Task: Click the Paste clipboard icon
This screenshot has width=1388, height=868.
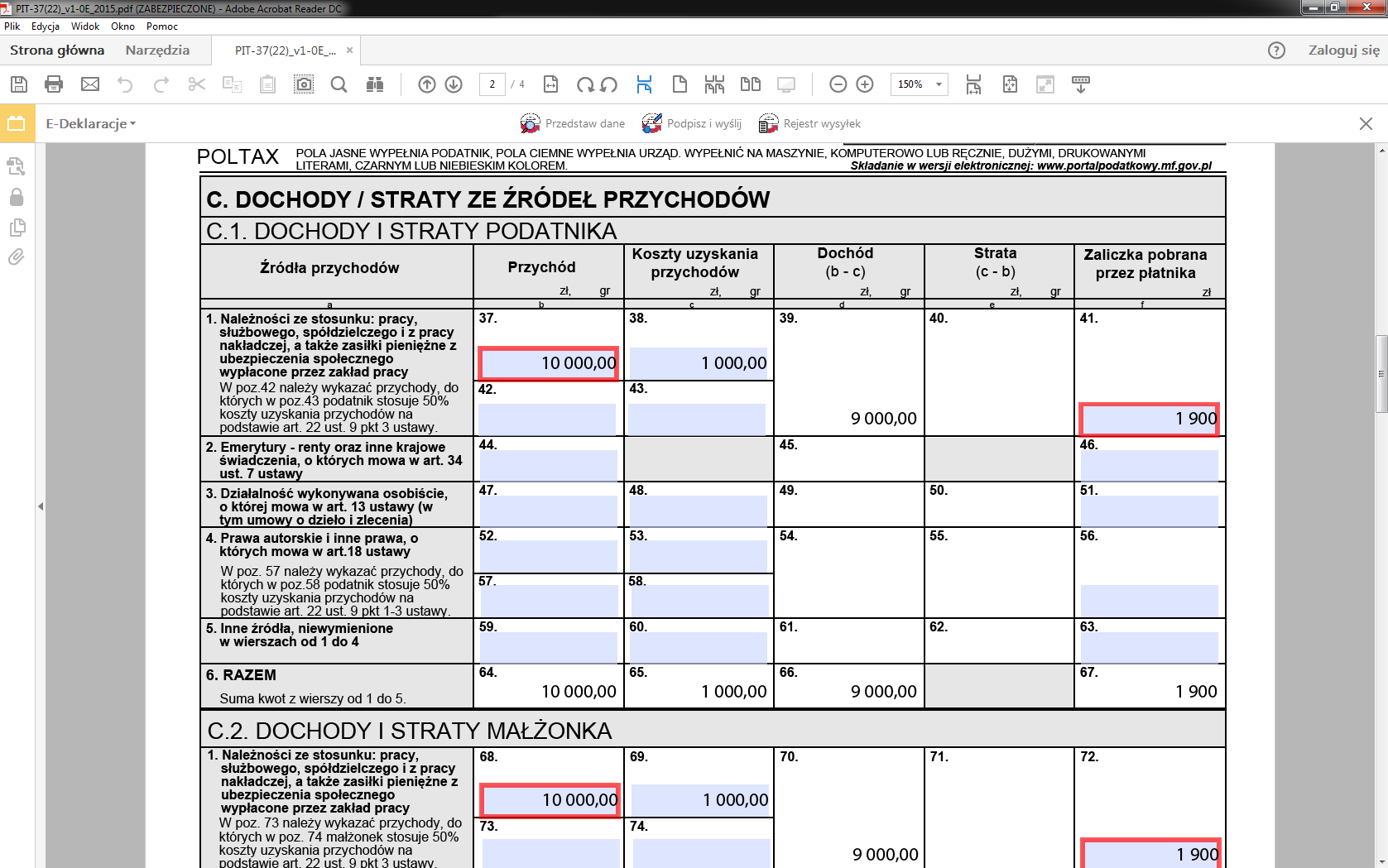Action: coord(267,84)
